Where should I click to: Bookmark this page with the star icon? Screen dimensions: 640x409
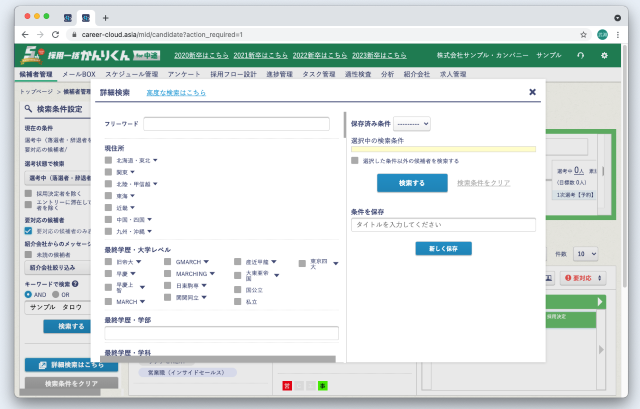pyautogui.click(x=583, y=34)
